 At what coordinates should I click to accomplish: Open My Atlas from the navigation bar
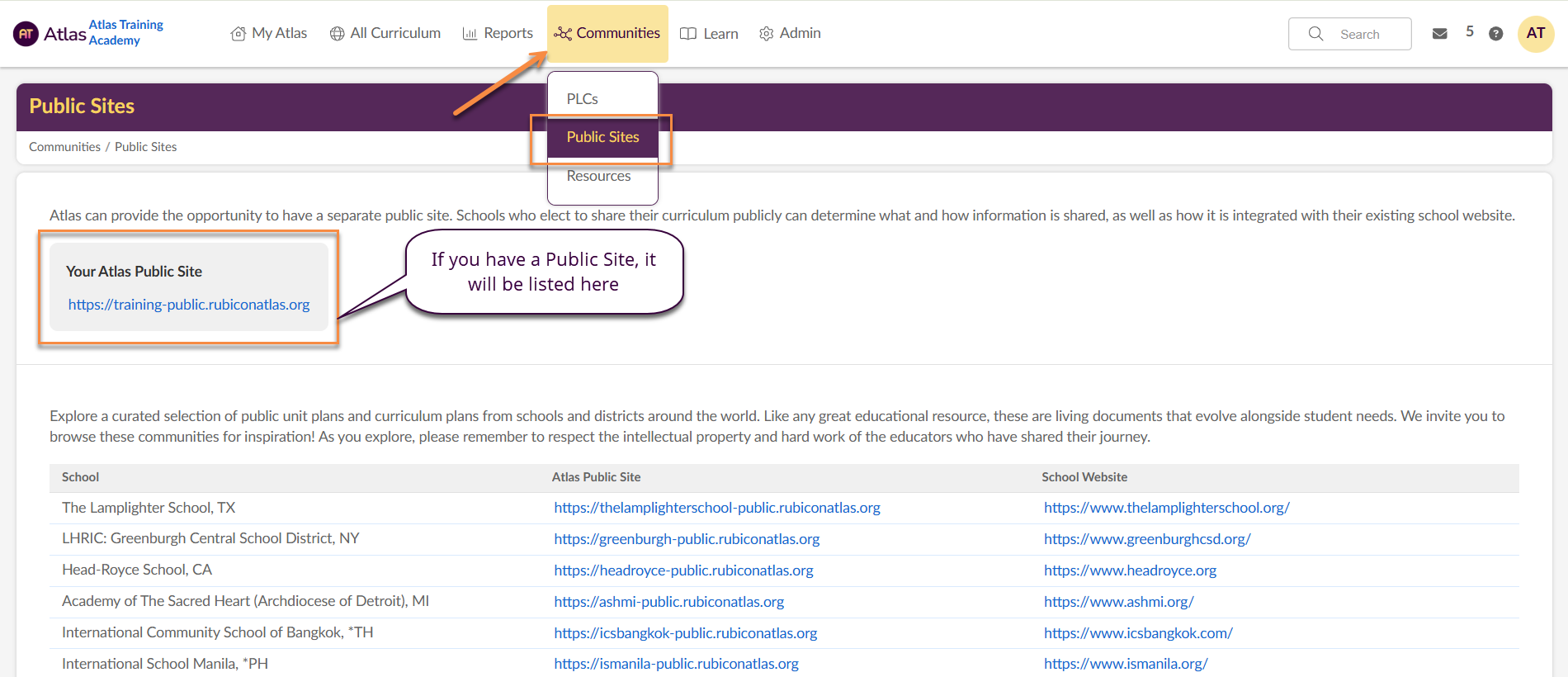pyautogui.click(x=269, y=34)
